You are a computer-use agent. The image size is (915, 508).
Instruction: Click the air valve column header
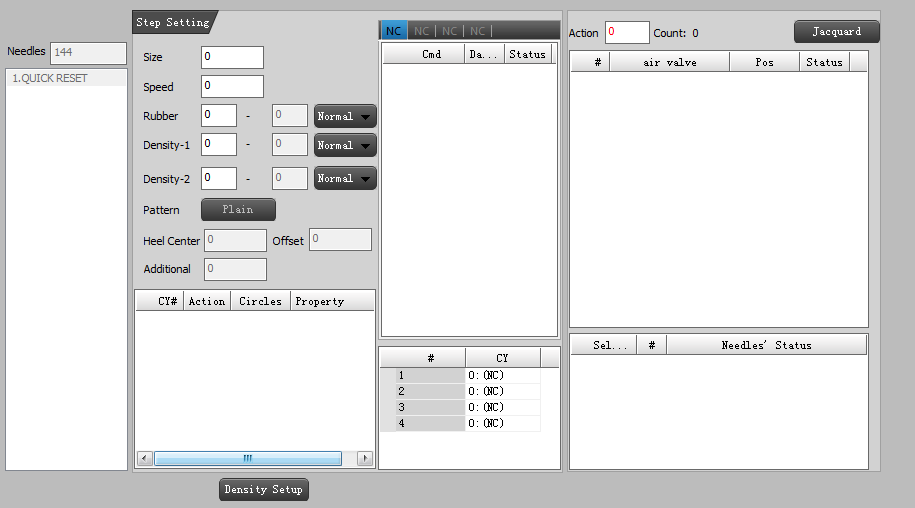[x=670, y=62]
